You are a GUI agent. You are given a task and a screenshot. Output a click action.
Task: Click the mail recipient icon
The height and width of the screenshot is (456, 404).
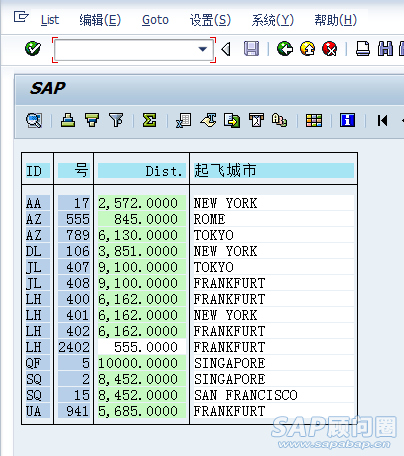256,120
